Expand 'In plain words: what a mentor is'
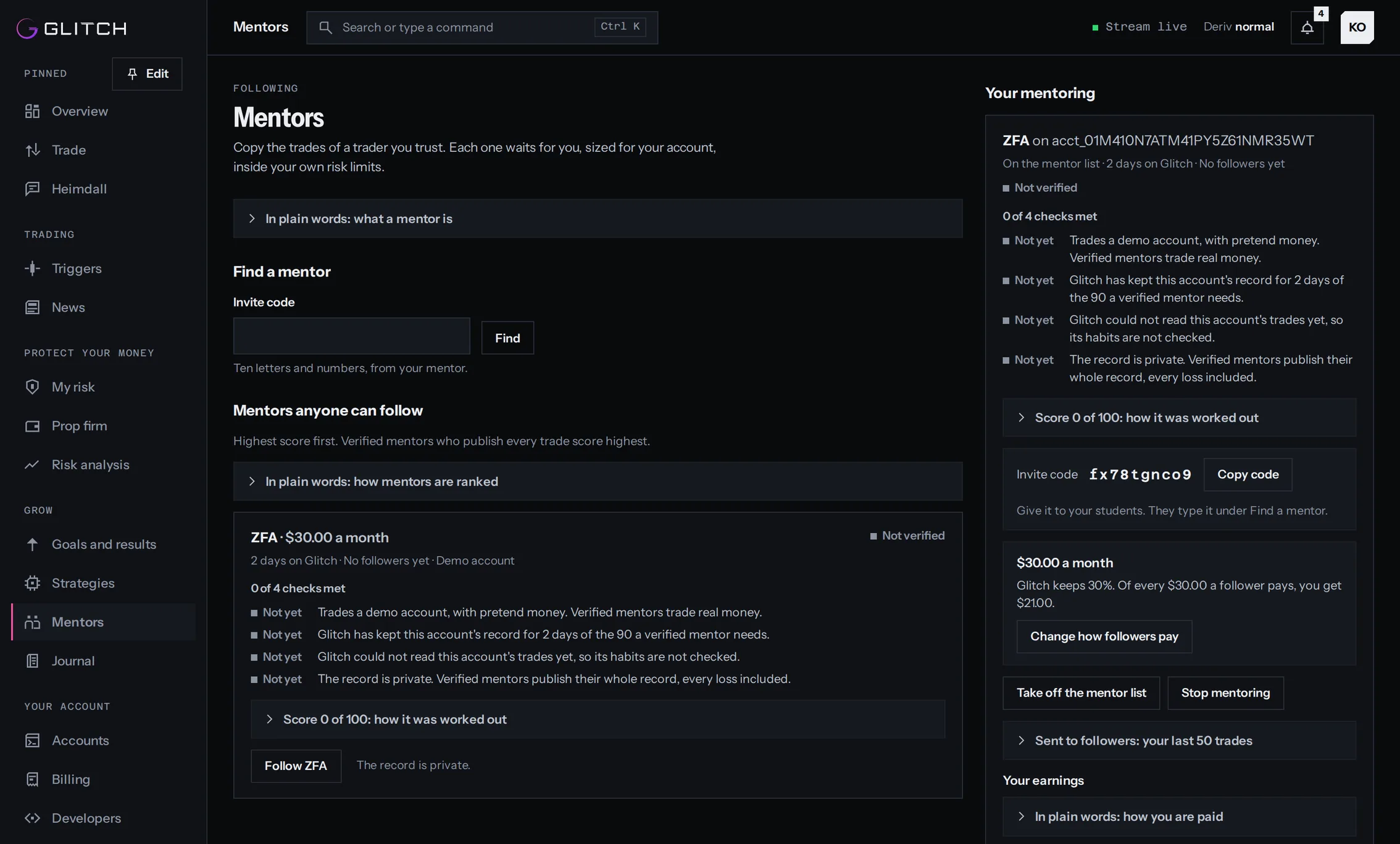Image resolution: width=1400 pixels, height=844 pixels. [x=598, y=218]
